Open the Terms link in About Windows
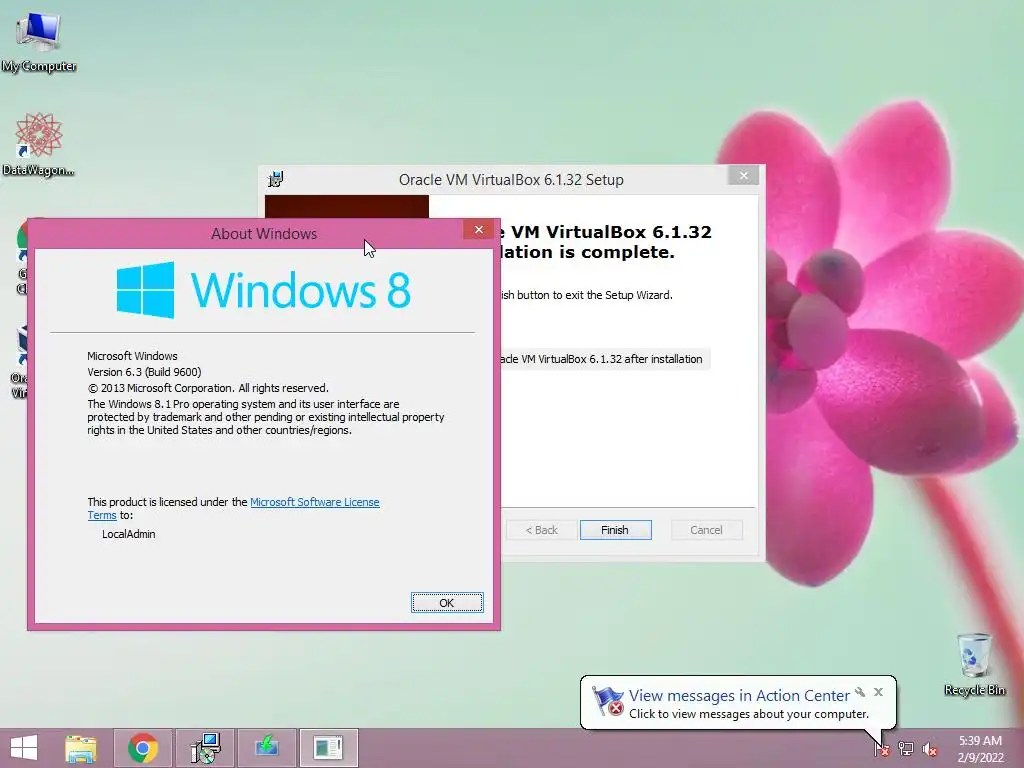Image resolution: width=1024 pixels, height=768 pixels. pos(102,515)
